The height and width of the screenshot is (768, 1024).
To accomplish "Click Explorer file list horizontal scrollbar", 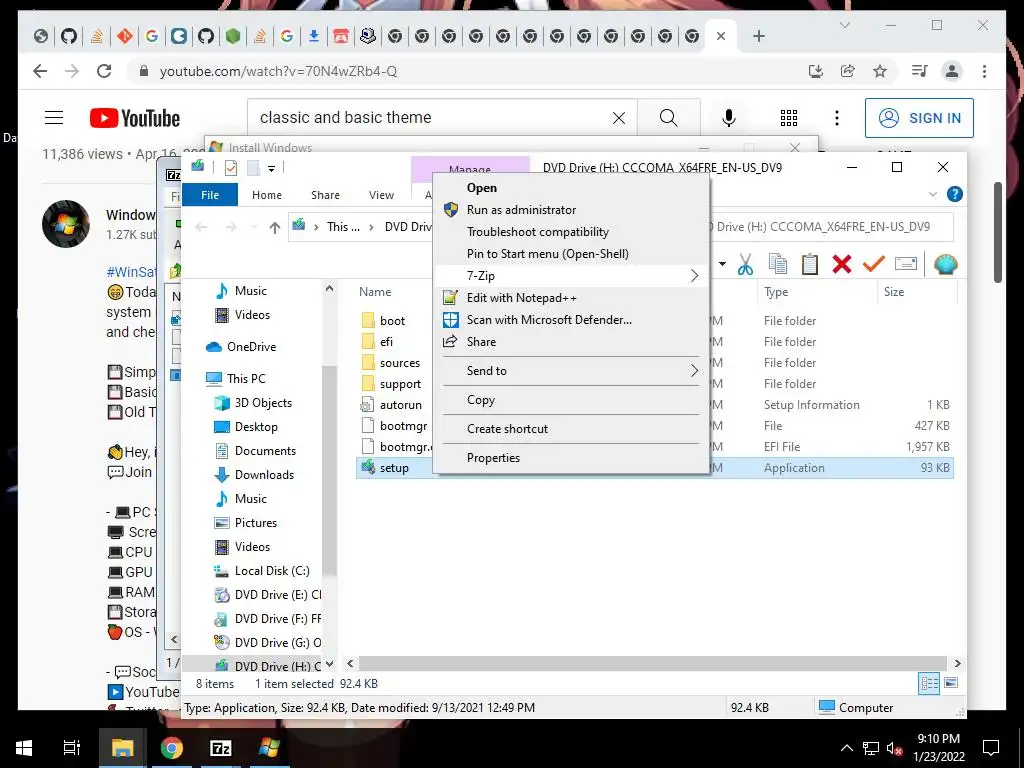I will 652,664.
